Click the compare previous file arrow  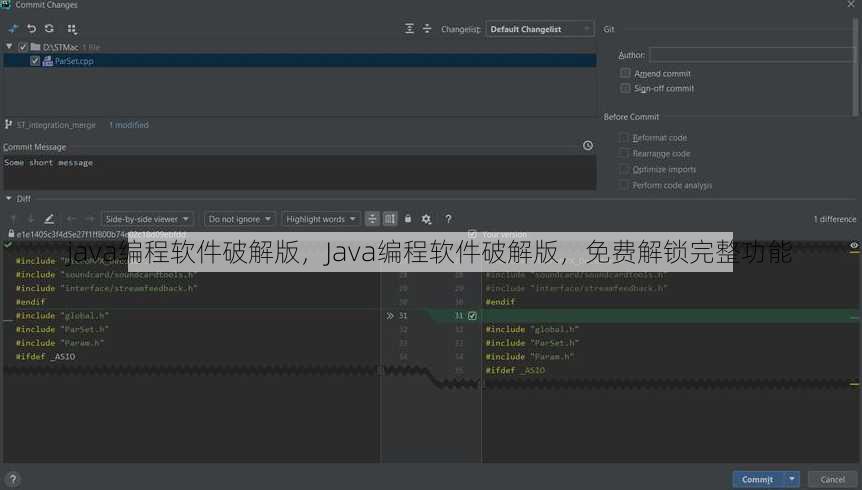[x=71, y=219]
